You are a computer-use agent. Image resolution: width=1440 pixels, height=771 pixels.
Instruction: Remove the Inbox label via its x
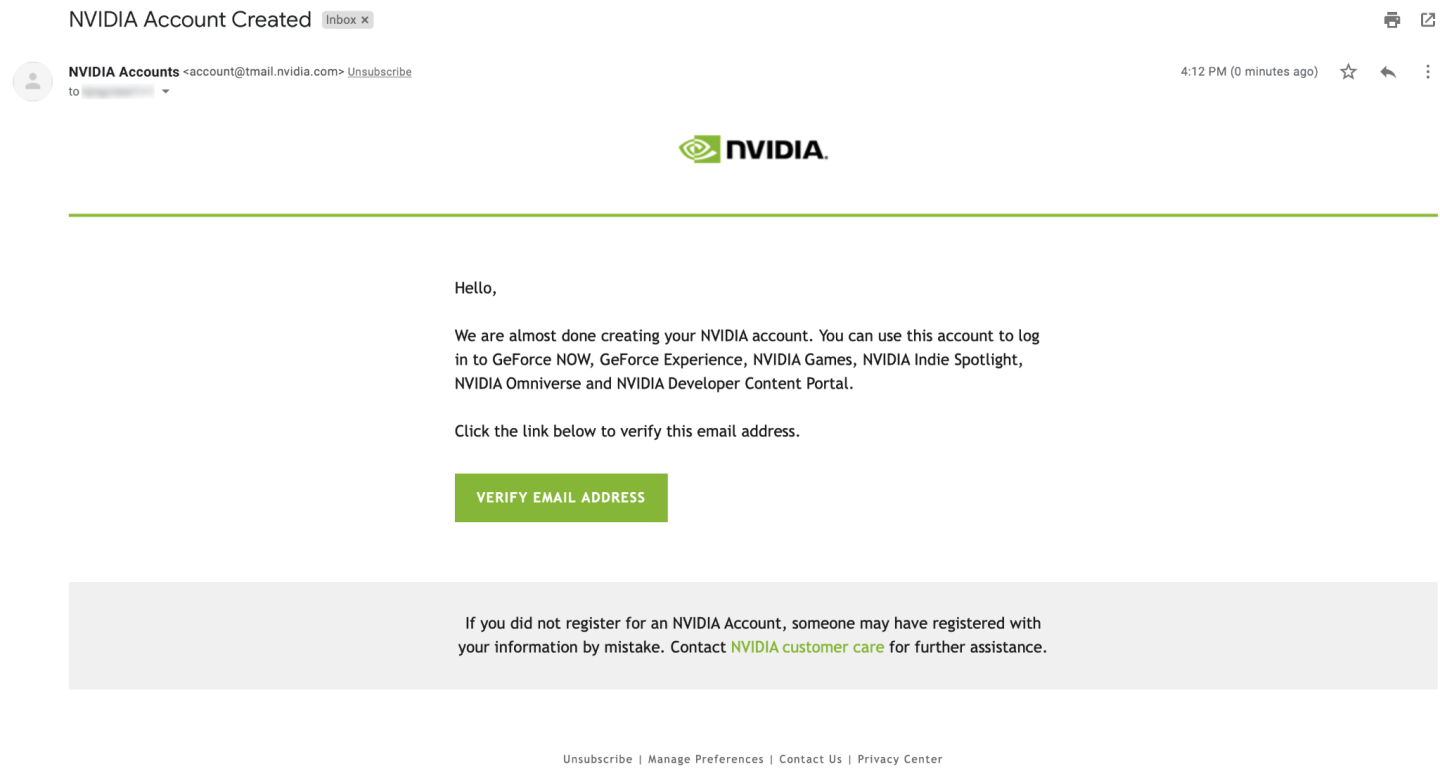[364, 19]
